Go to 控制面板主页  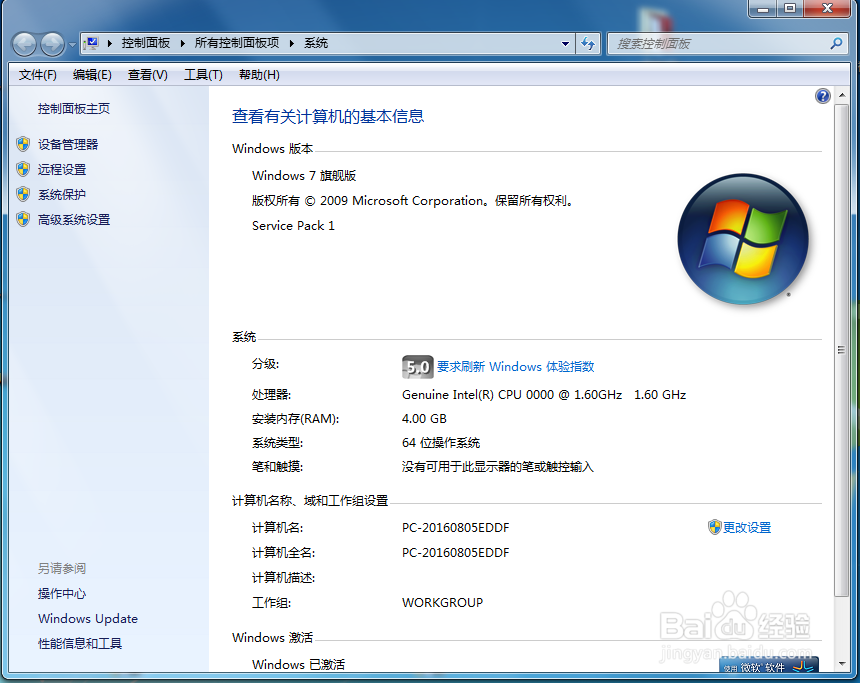(73, 109)
